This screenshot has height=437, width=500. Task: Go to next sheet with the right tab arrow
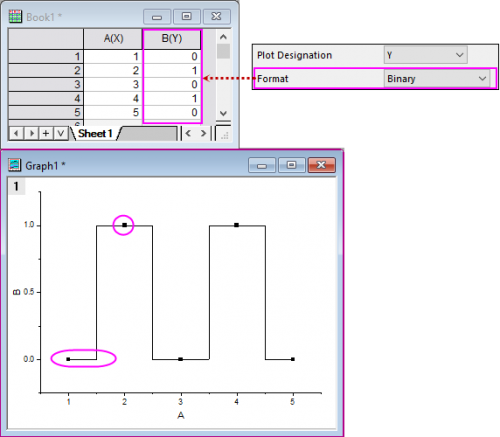(31, 134)
